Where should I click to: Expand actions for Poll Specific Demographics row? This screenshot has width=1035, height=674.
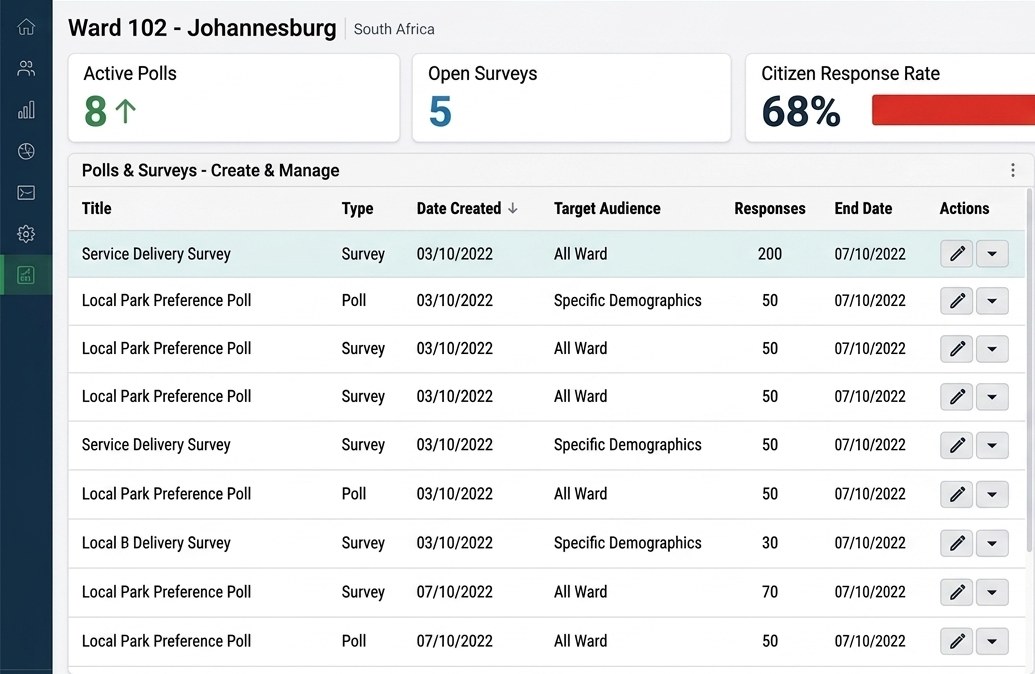pyautogui.click(x=991, y=301)
